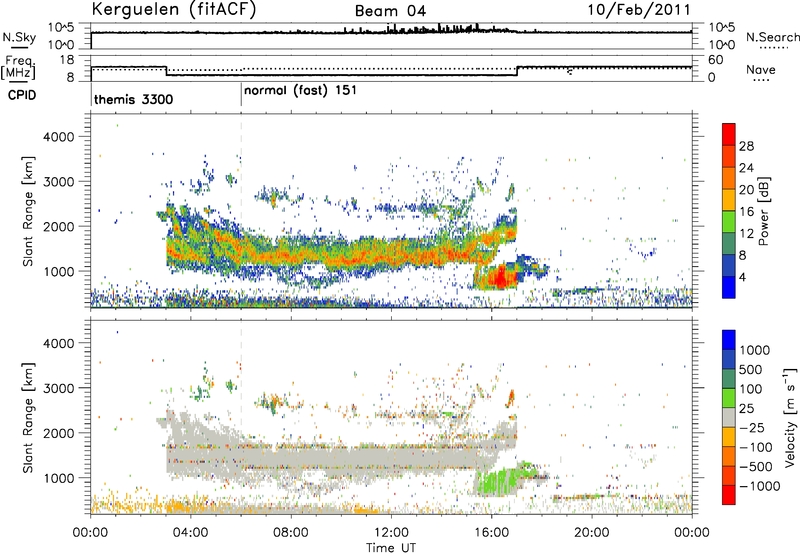Click the '28' power colorbar label
The image size is (800, 554).
click(x=746, y=146)
